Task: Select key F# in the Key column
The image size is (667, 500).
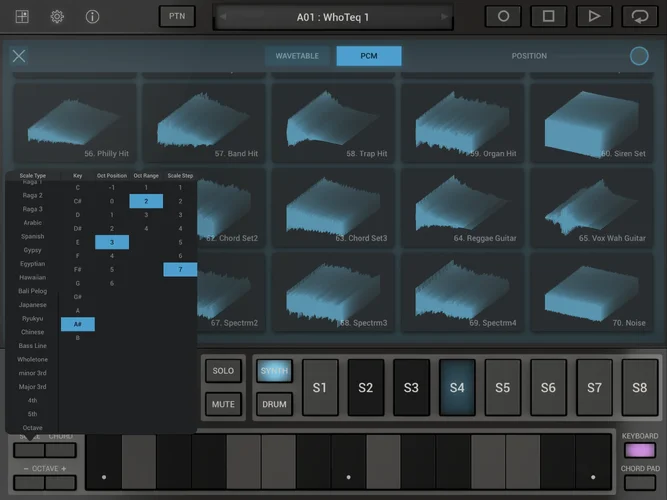Action: point(78,269)
